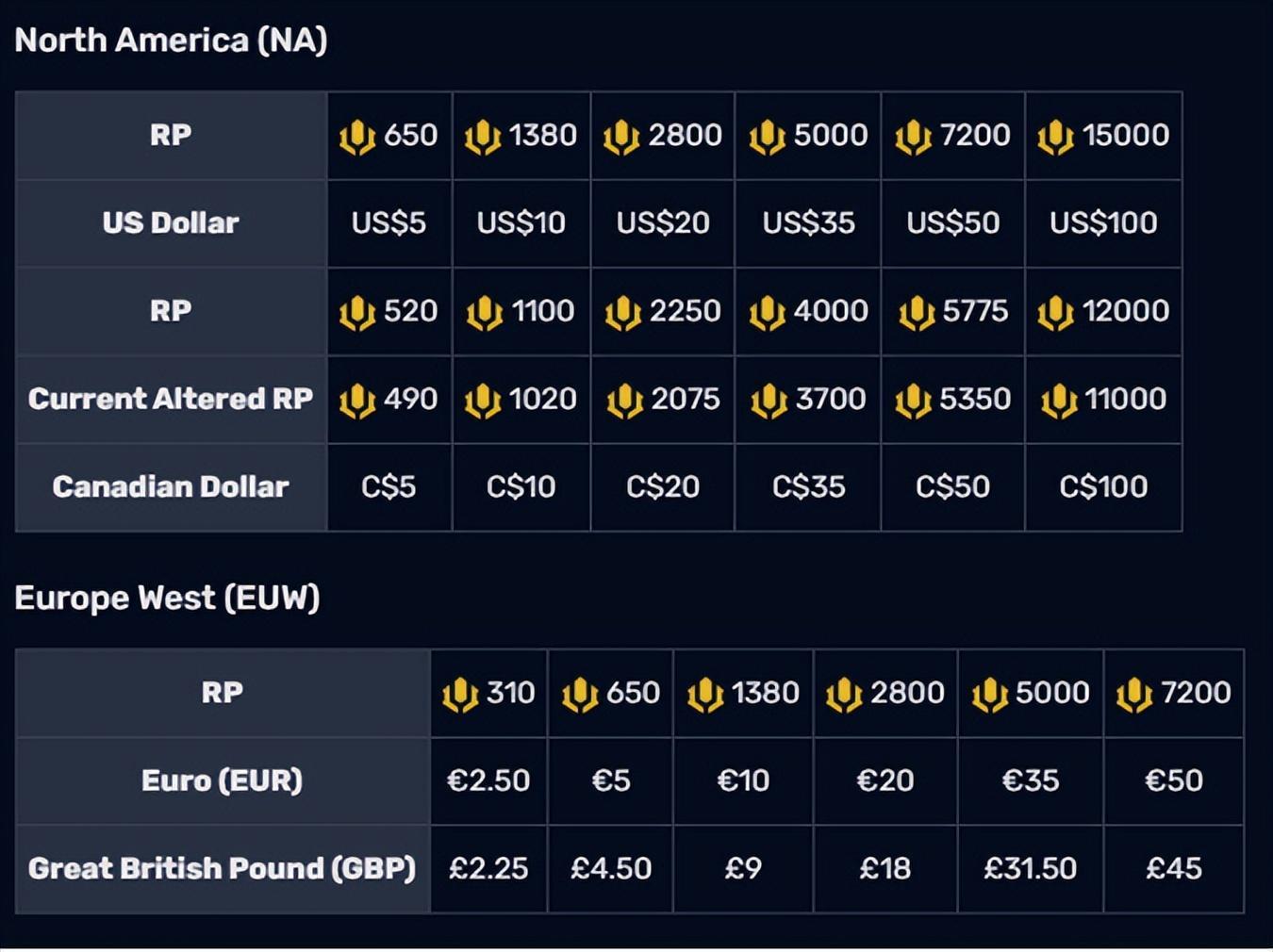Select the C$35 price cell
Viewport: 1273px width, 952px height.
(x=808, y=487)
